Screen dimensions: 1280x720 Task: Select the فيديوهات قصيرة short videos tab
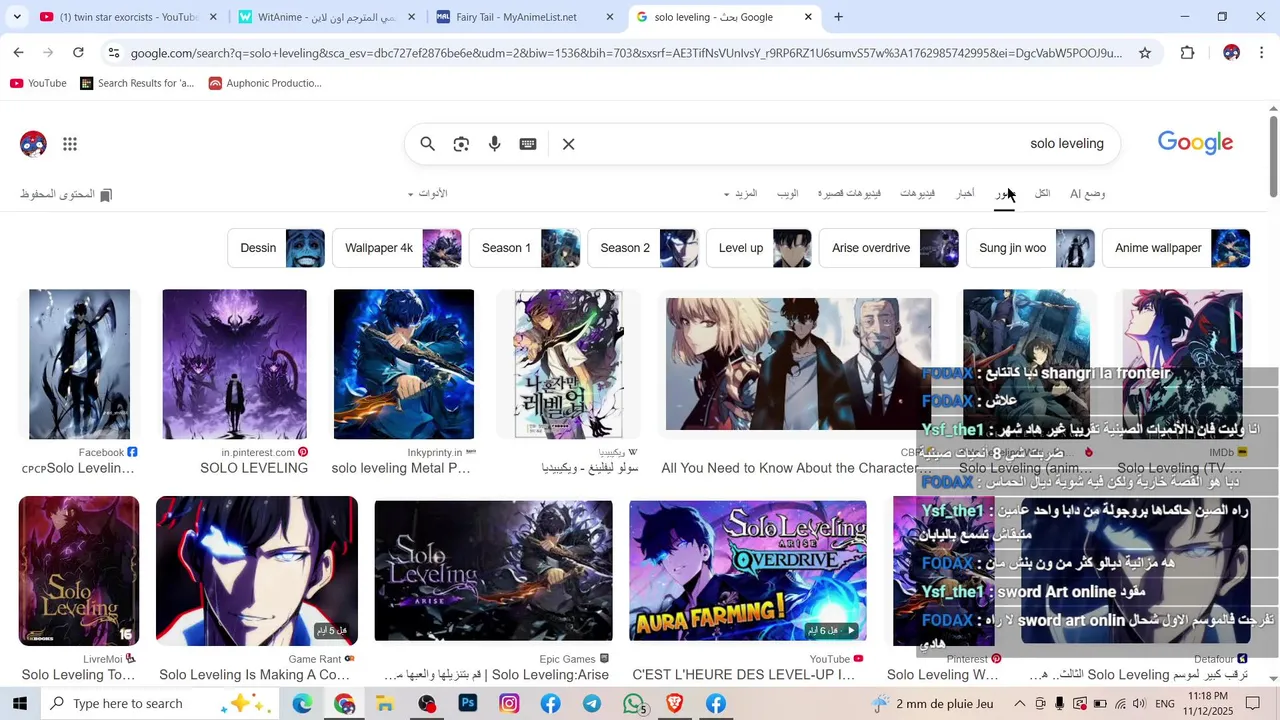point(849,194)
